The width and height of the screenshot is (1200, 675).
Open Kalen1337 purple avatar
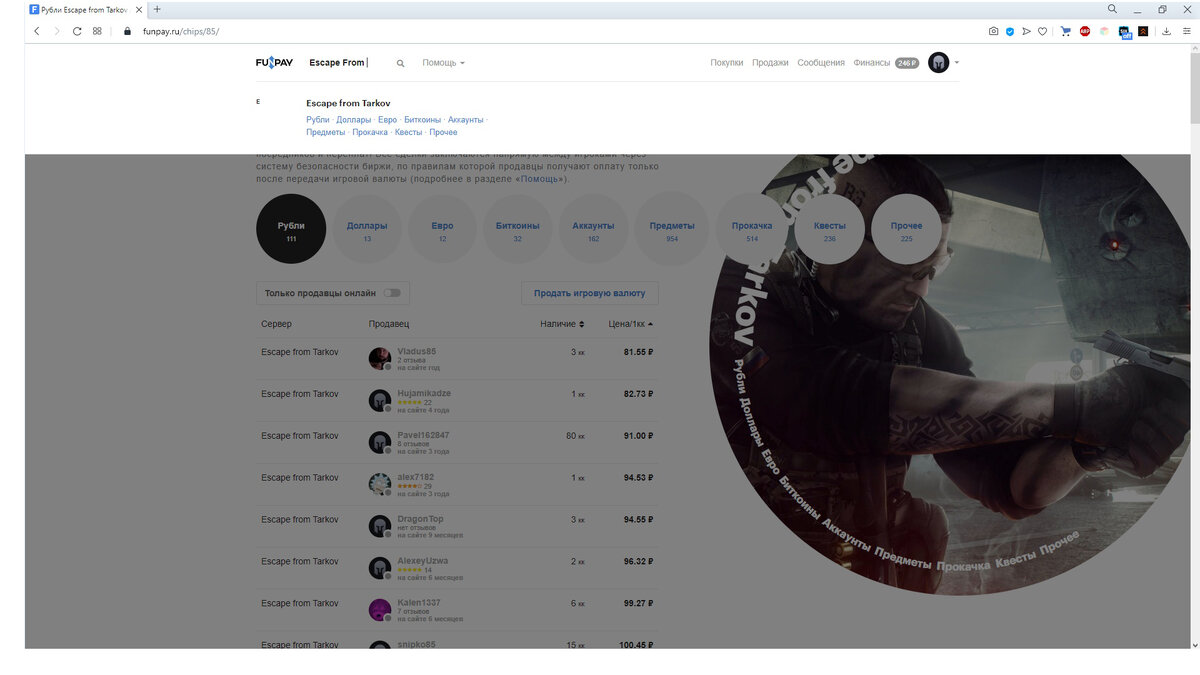coord(379,610)
